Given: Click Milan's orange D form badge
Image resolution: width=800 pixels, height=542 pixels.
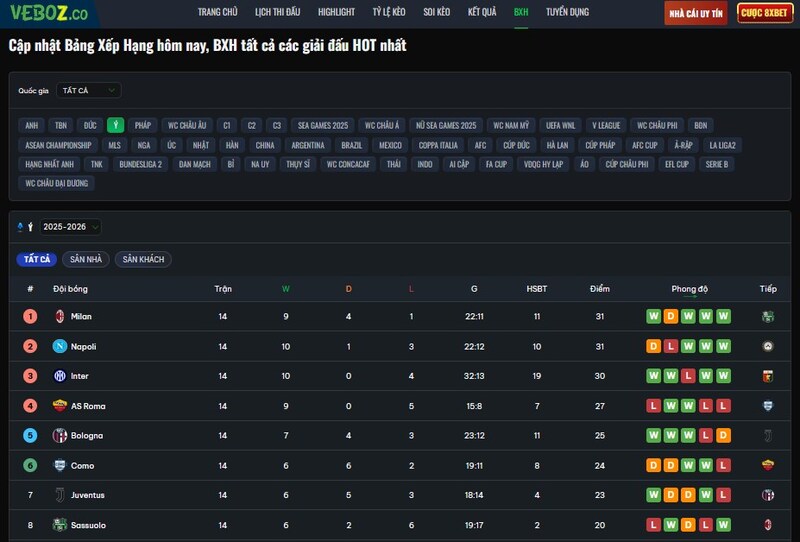Looking at the screenshot, I should pos(669,316).
